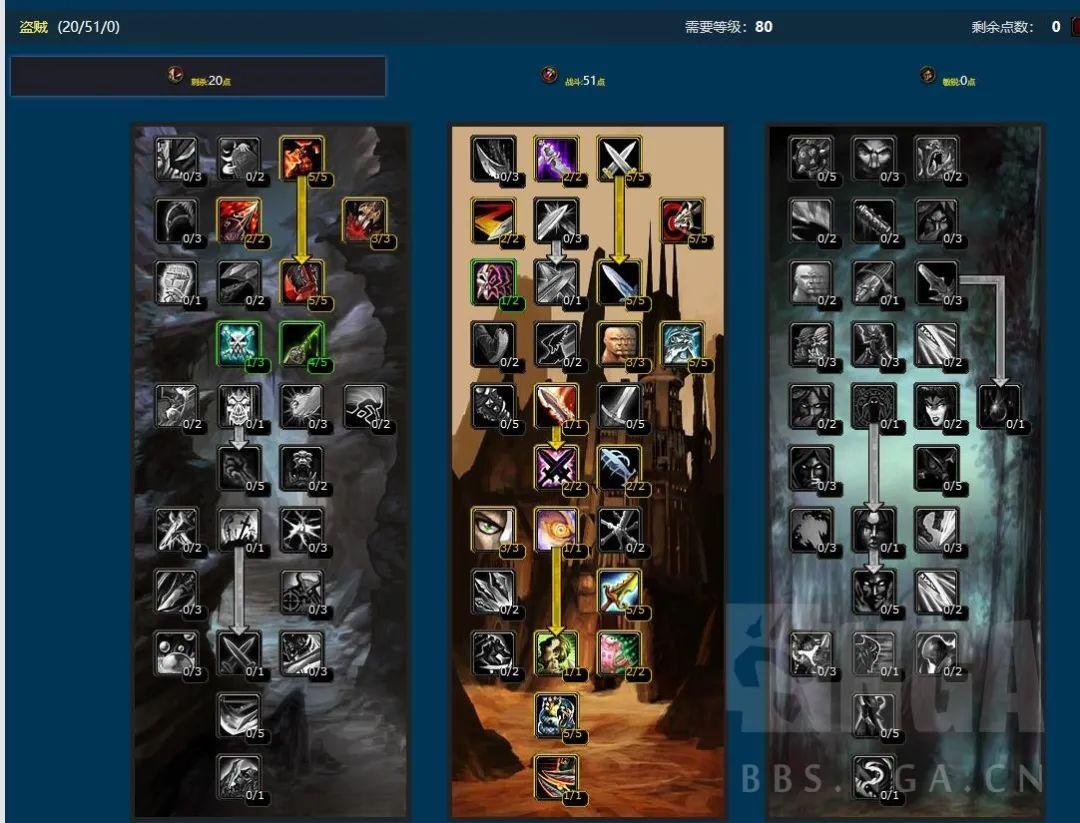Click Riposte (0/1) in Combat tree
This screenshot has height=823, width=1080.
tap(556, 282)
